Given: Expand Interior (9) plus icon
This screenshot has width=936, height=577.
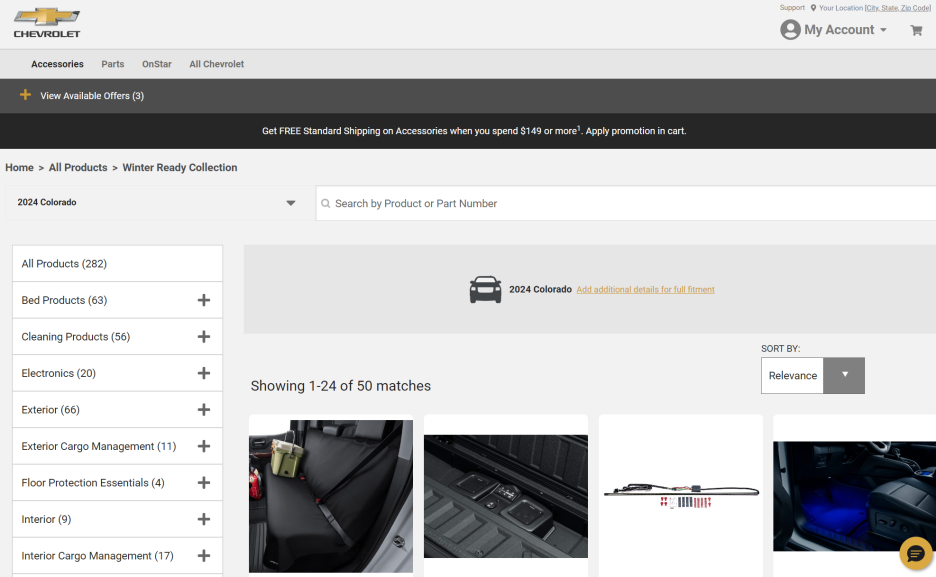Looking at the screenshot, I should [204, 519].
